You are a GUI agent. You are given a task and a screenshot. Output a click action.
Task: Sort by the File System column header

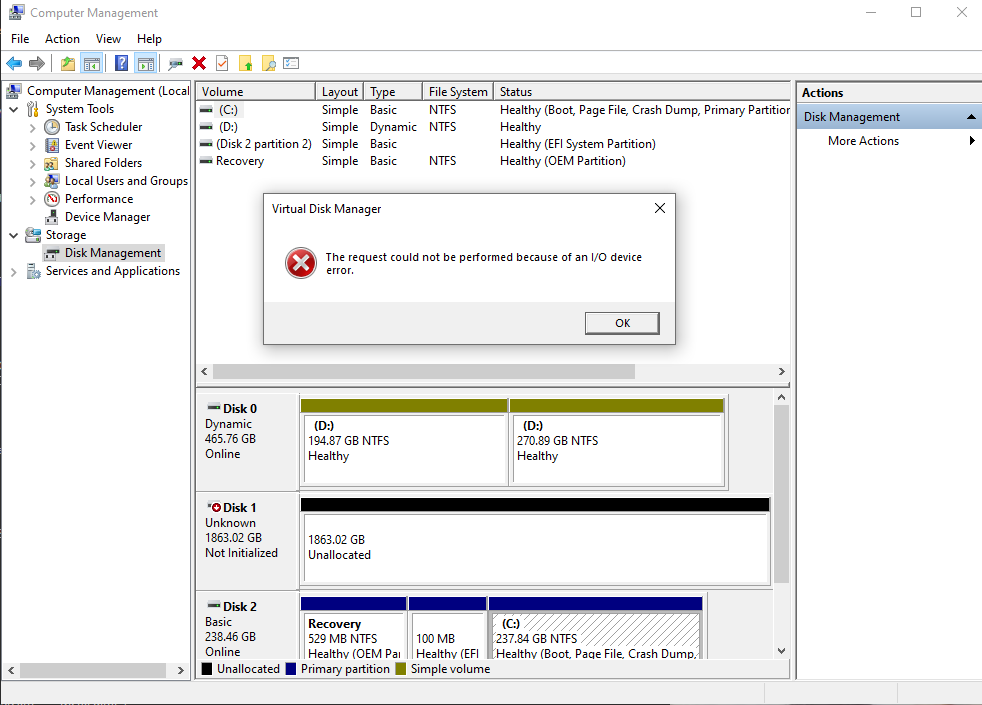[458, 91]
